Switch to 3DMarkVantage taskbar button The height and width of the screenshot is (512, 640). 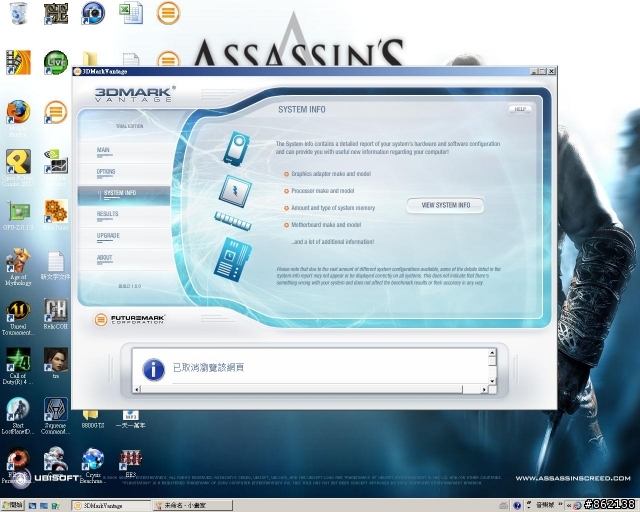[110, 505]
